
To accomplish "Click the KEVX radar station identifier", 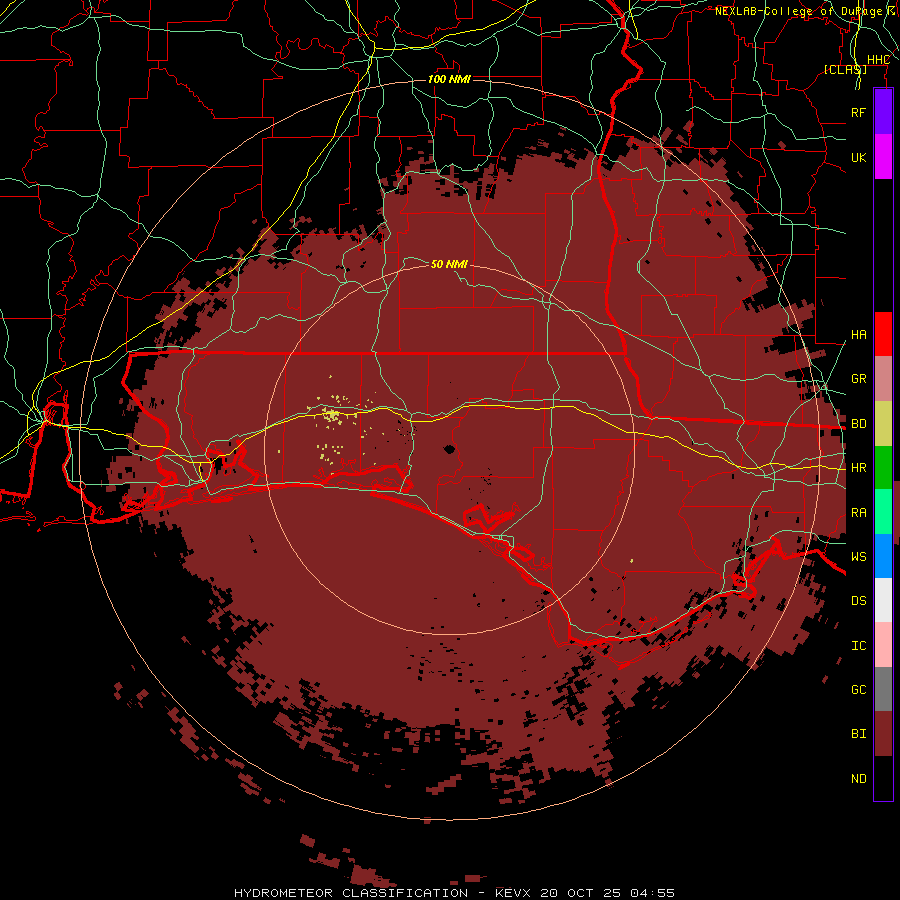I will pyautogui.click(x=513, y=893).
